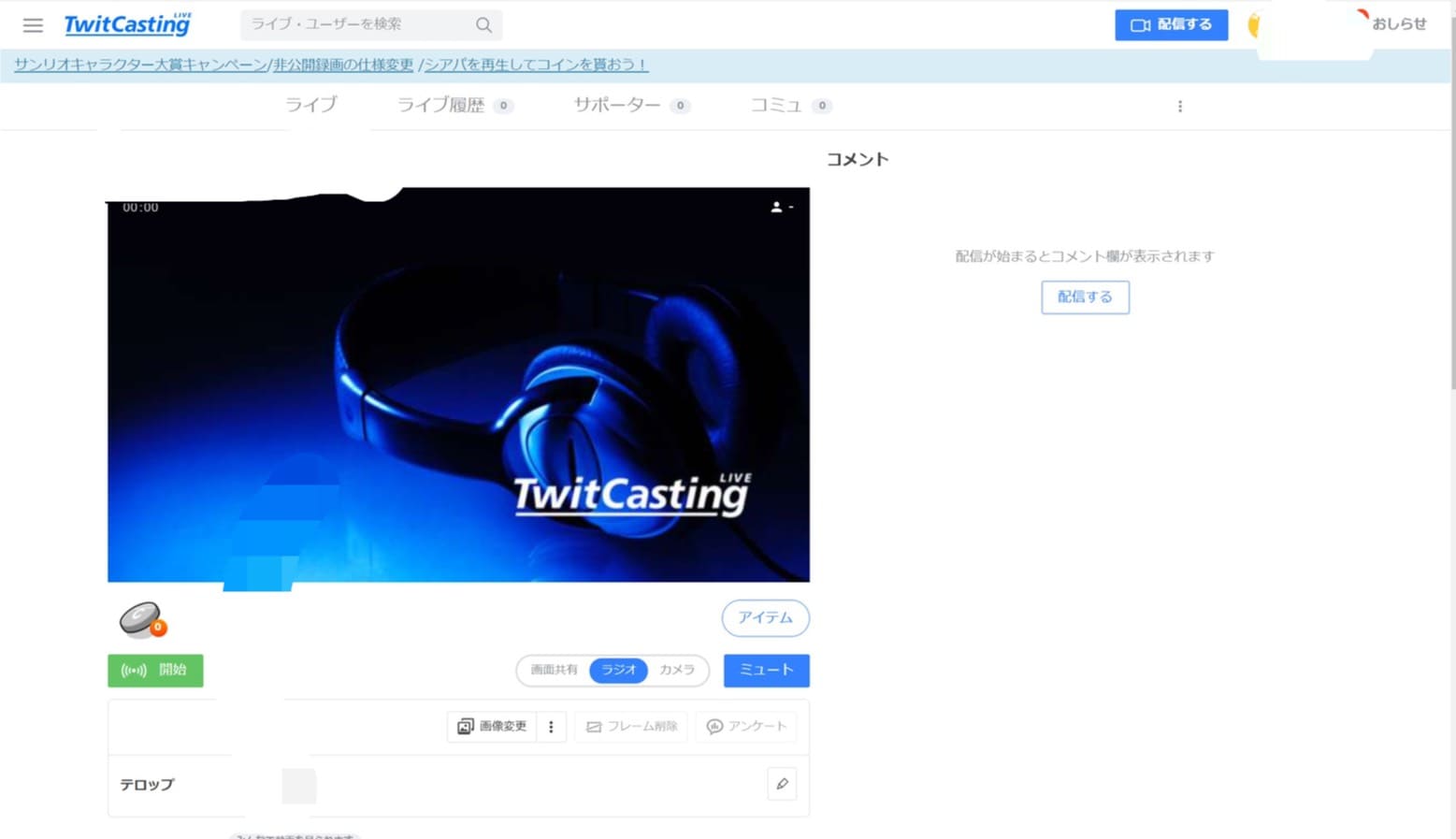The width and height of the screenshot is (1456, 839).
Task: Open 非公開録画の仕様変更 link
Action: [x=343, y=65]
